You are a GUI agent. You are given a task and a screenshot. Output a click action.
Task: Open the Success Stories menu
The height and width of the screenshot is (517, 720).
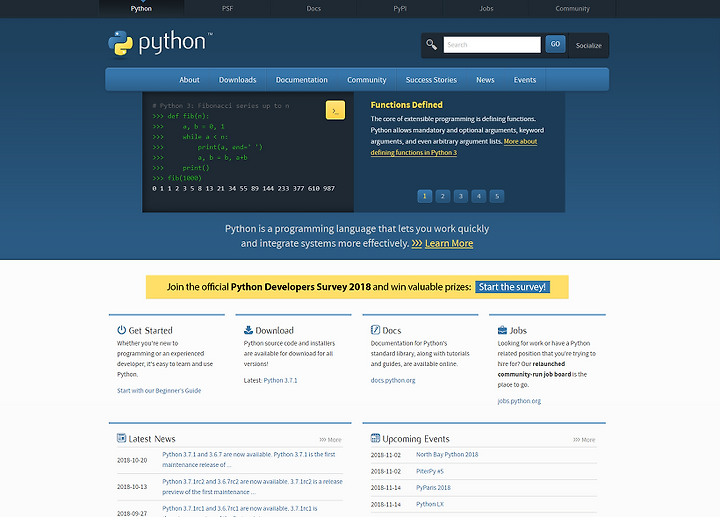431,80
